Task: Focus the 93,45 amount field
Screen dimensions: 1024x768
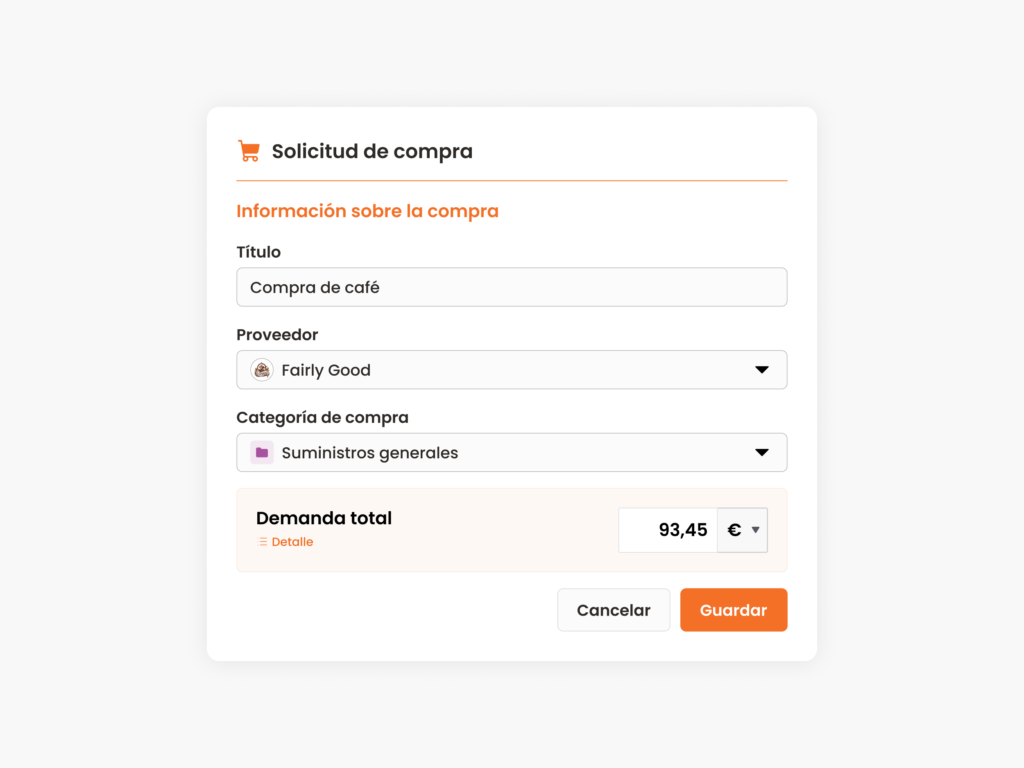Action: pos(667,530)
